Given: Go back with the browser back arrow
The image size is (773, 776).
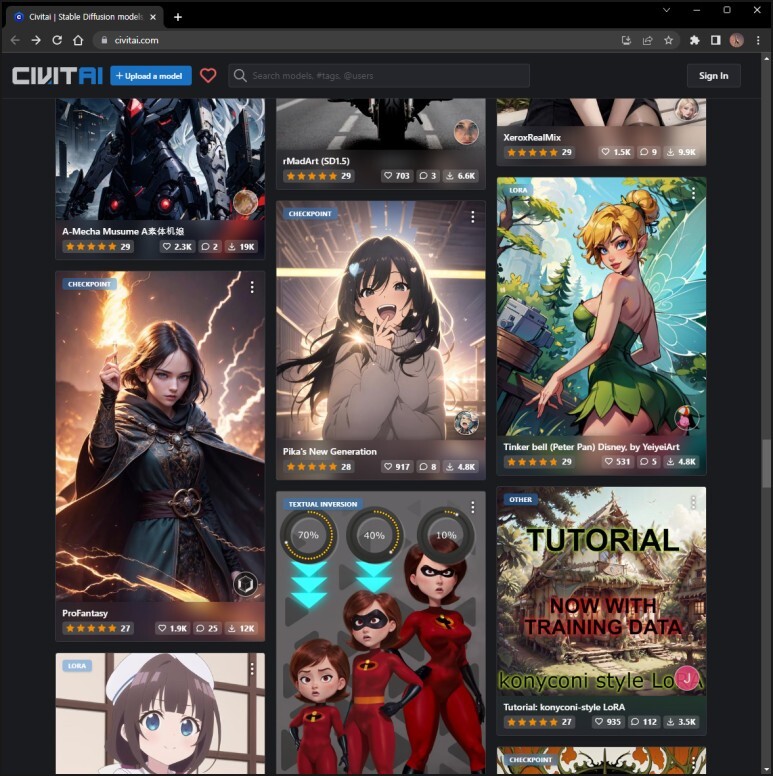Looking at the screenshot, I should (x=15, y=40).
